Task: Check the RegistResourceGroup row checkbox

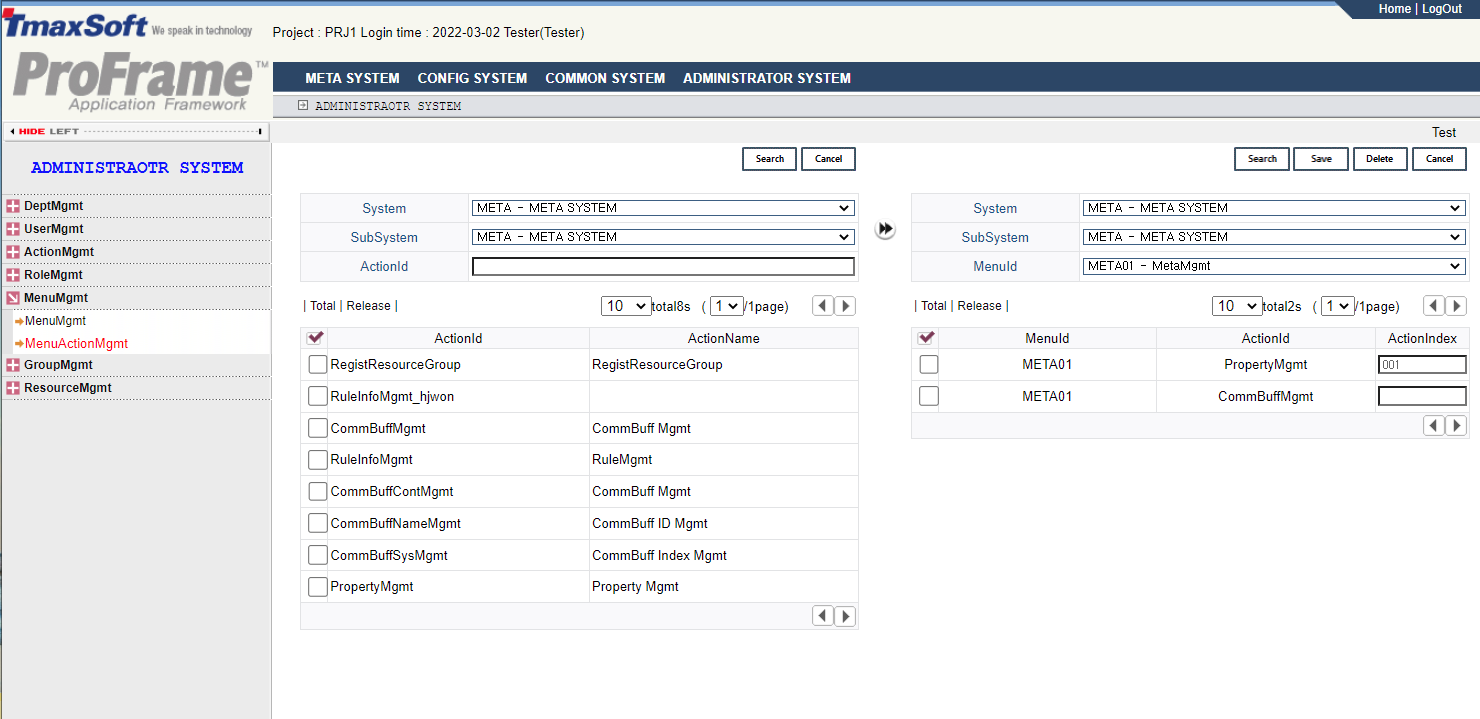Action: click(x=318, y=364)
